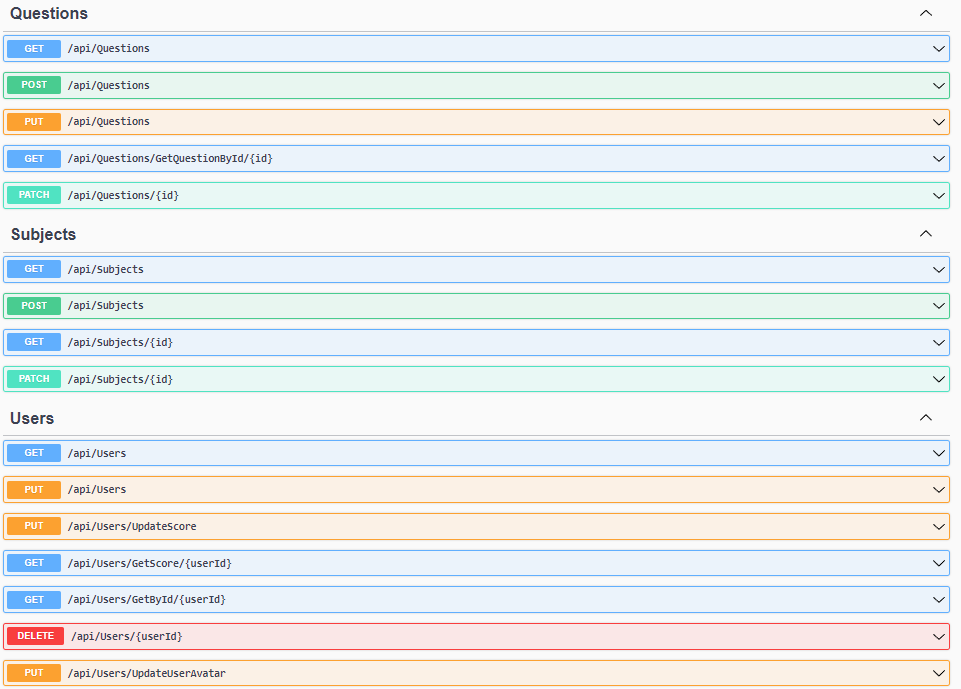961x689 pixels.
Task: Click /api/Subjects/{id} path text in PATCH row
Action: click(120, 379)
